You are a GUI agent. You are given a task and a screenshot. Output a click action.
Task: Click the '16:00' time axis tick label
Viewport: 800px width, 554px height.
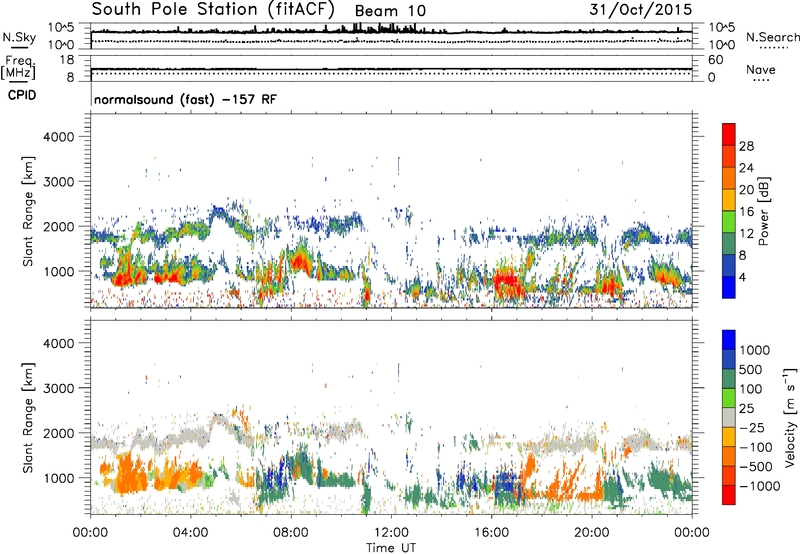coord(491,533)
